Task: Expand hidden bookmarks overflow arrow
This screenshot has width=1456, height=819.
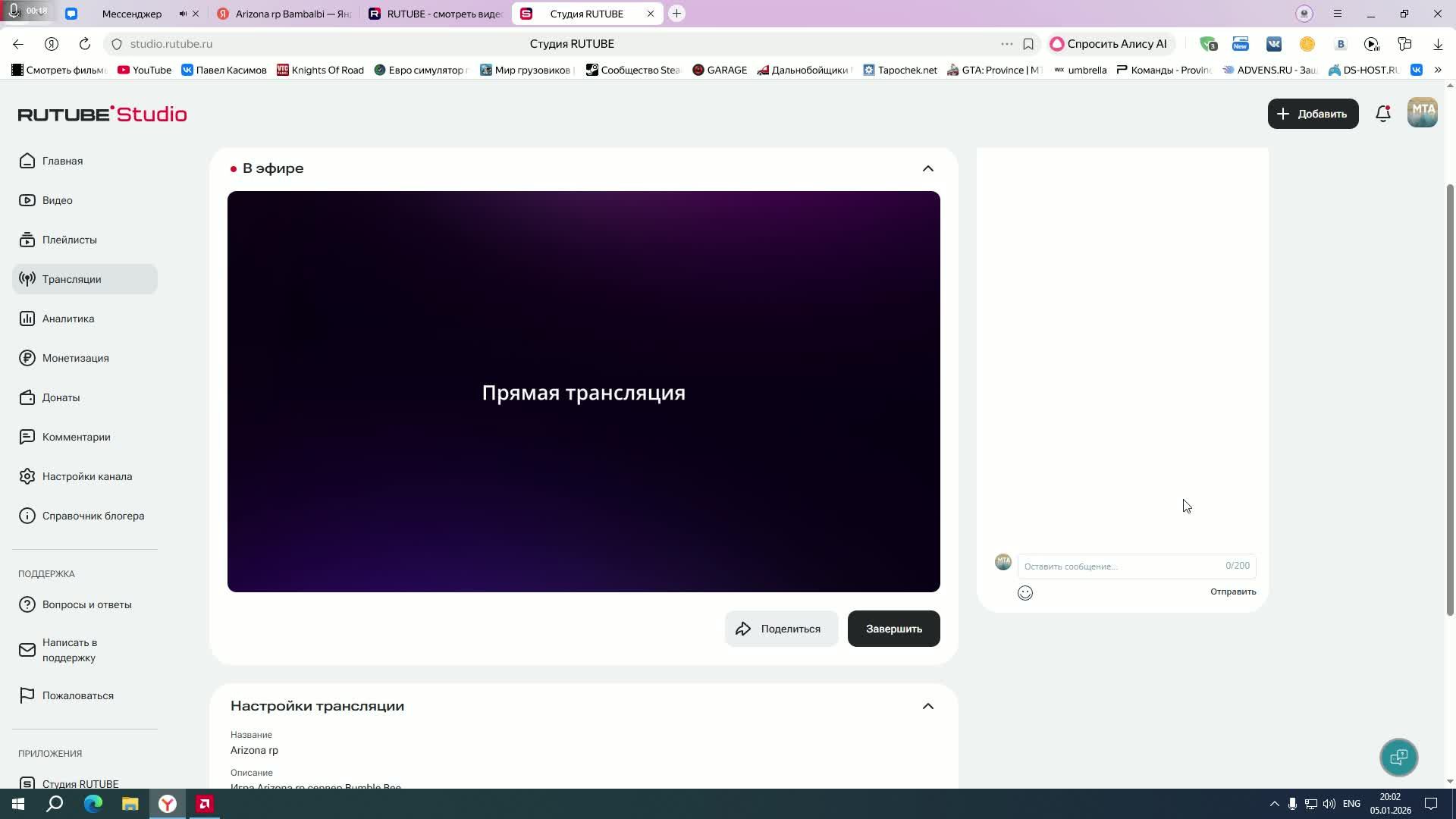Action: [1437, 70]
